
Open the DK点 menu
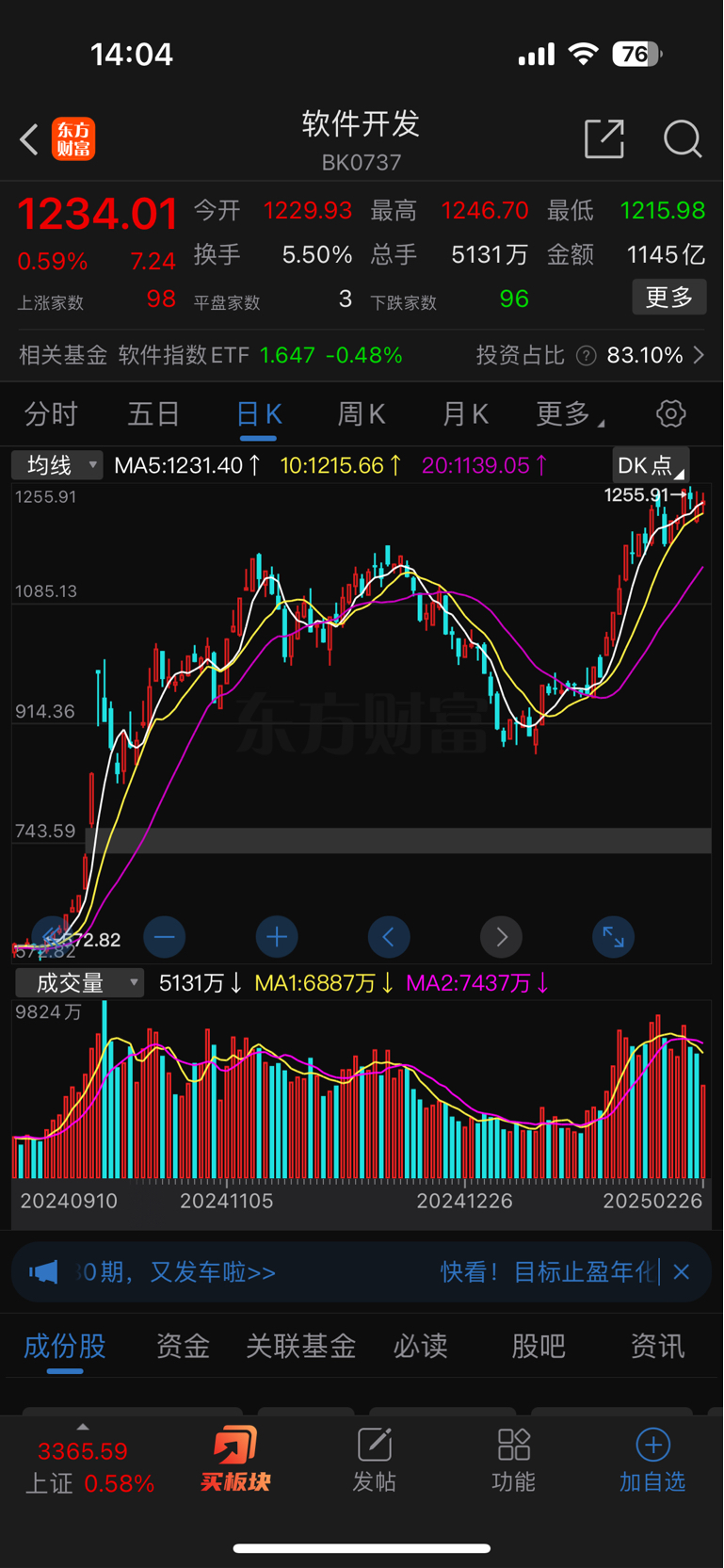click(651, 465)
